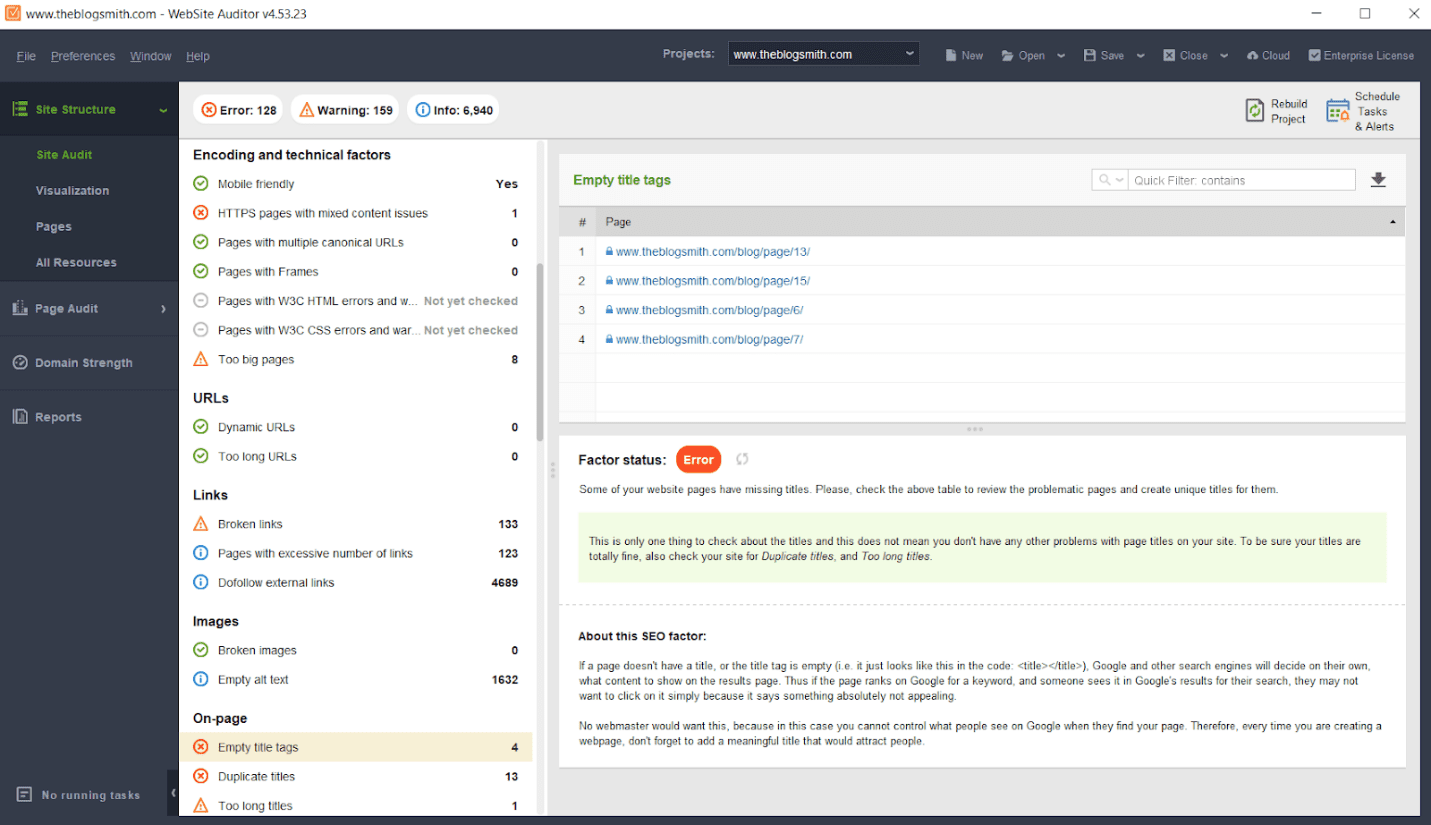This screenshot has height=825, width=1431.
Task: Click the export download icon
Action: [x=1378, y=180]
